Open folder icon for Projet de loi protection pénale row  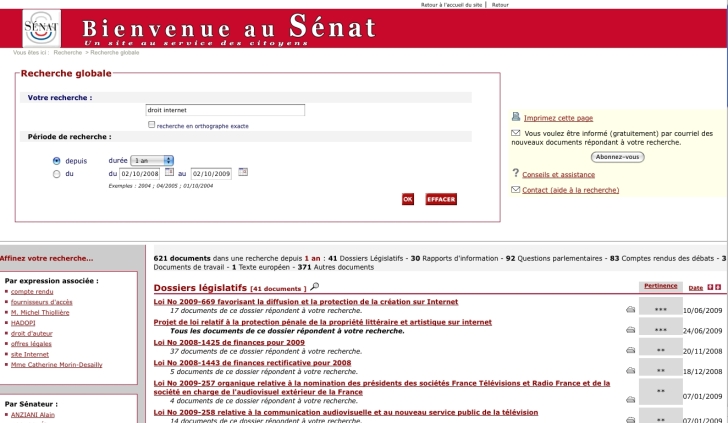tap(630, 330)
